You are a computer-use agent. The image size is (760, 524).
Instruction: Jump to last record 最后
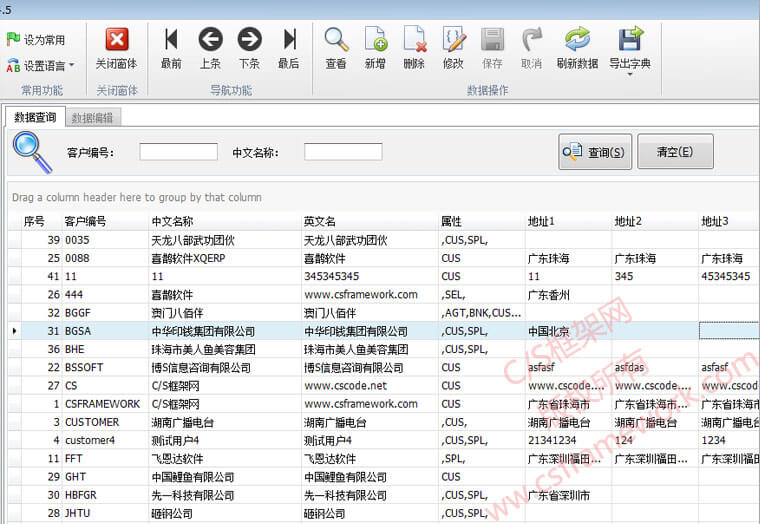coord(289,40)
